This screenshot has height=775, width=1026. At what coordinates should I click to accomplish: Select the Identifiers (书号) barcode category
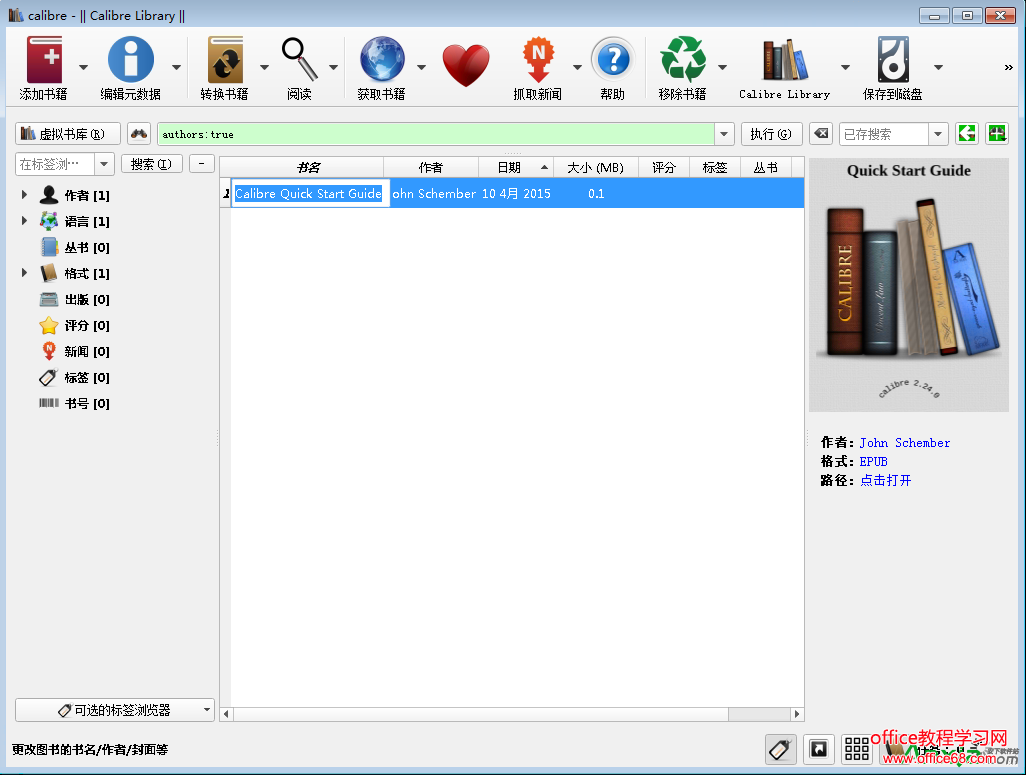click(x=75, y=403)
